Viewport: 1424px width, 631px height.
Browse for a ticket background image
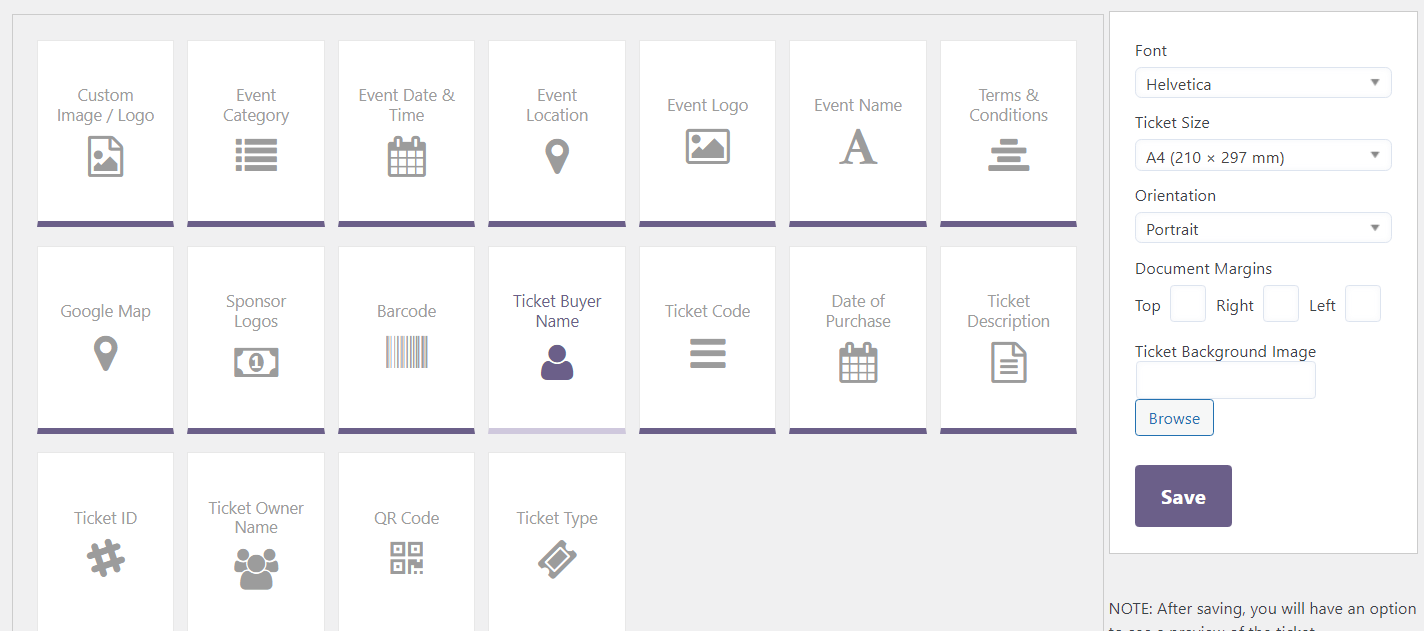(1174, 418)
